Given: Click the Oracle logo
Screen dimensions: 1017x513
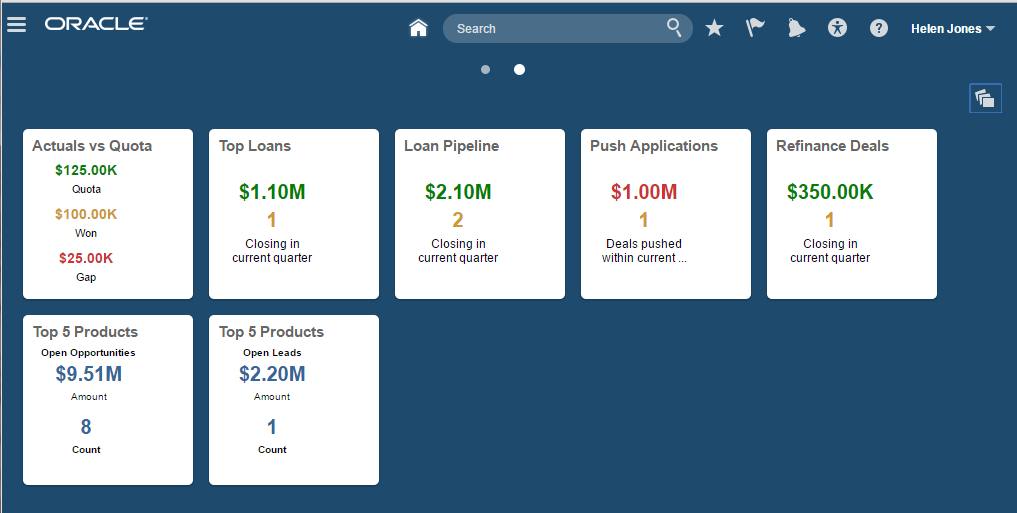Looking at the screenshot, I should 96,24.
